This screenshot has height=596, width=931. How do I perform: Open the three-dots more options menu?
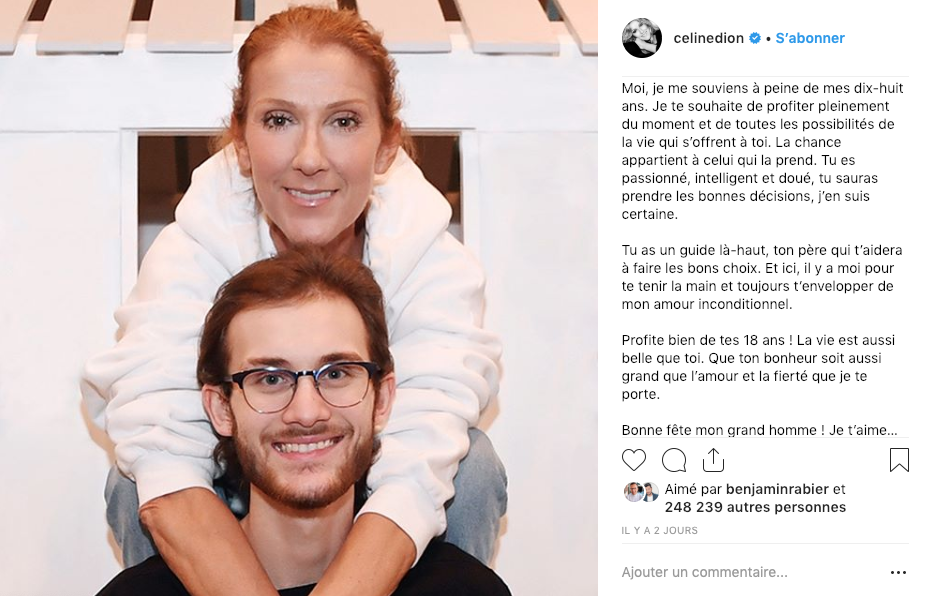click(x=898, y=572)
